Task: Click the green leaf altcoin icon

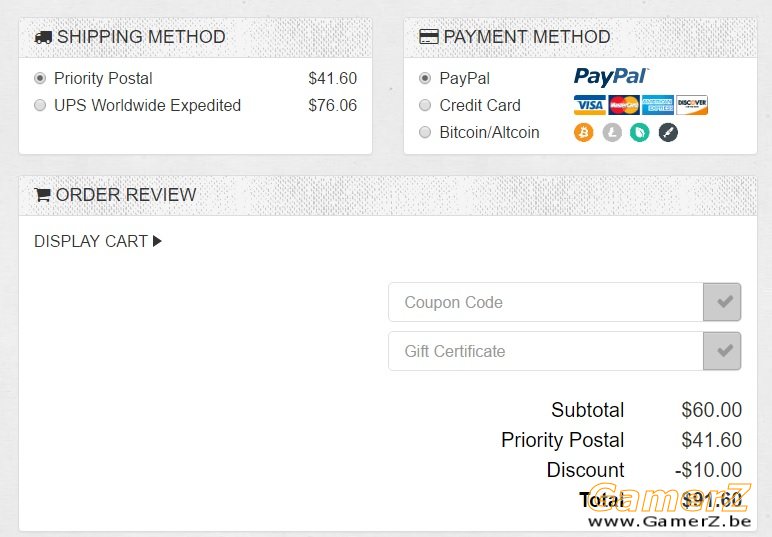Action: 640,132
